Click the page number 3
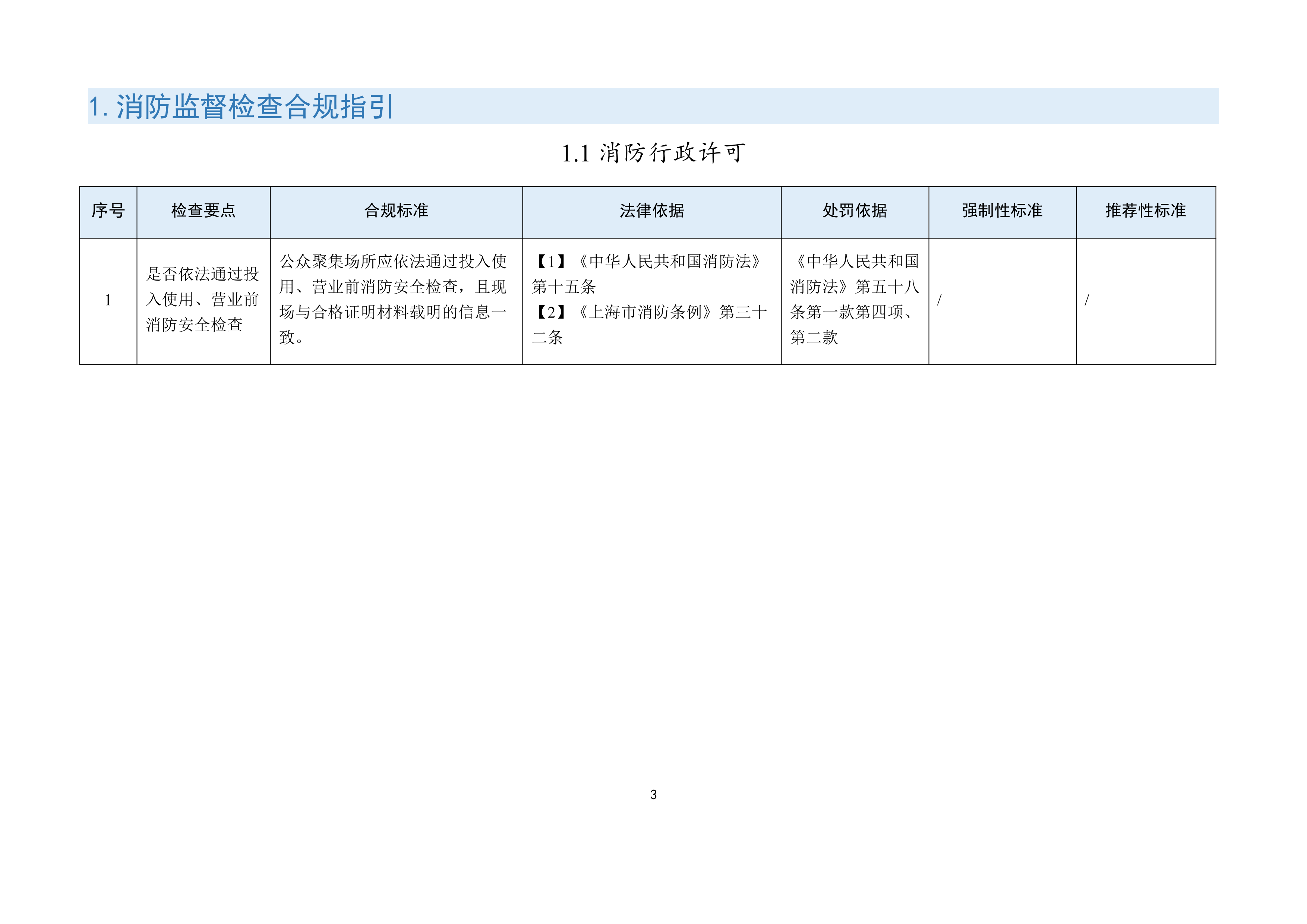This screenshot has height=924, width=1307. coord(653,795)
